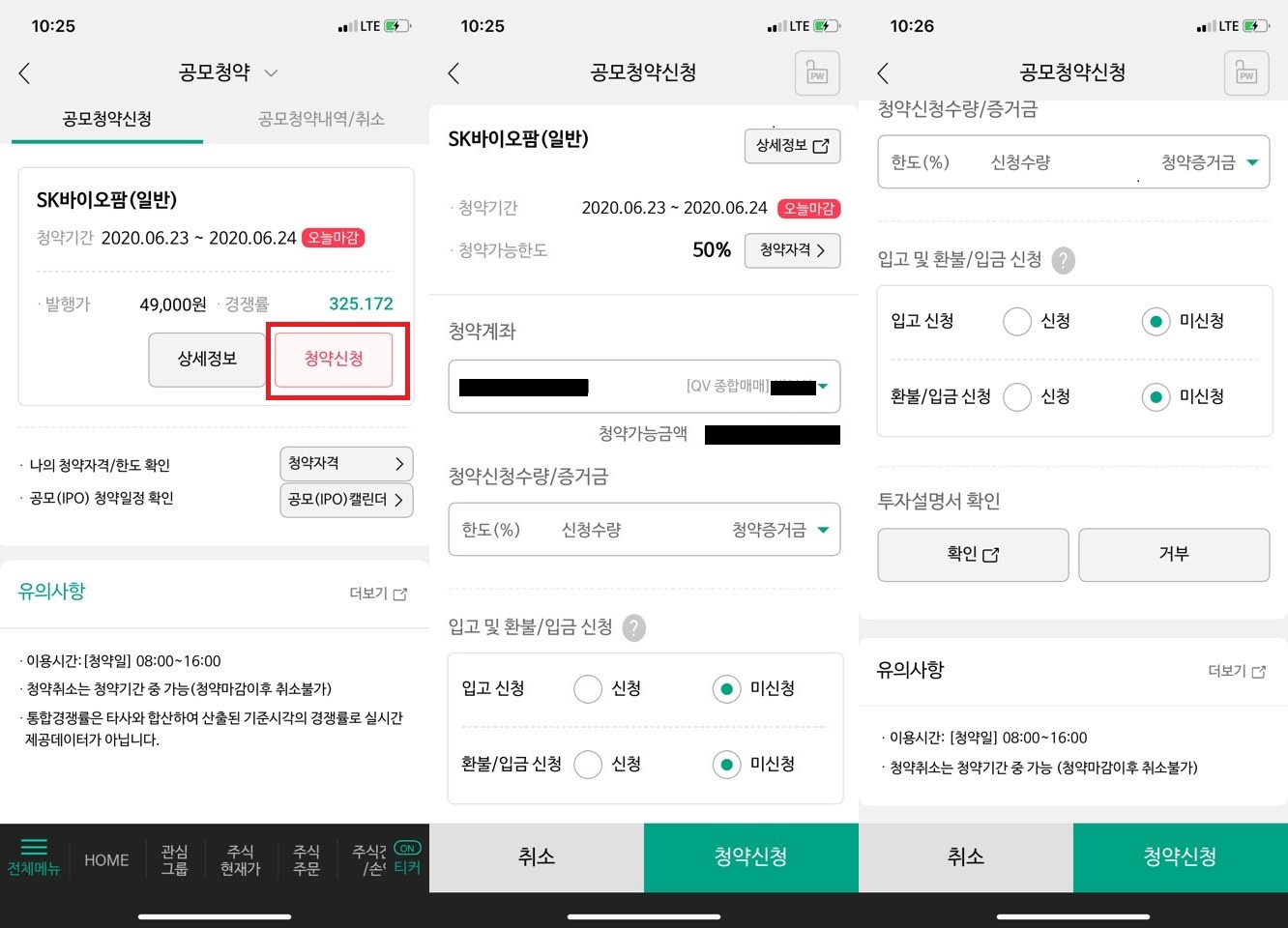This screenshot has width=1288, height=928.
Task: Select 신청 radio for 환불/입금 신청, middle screen
Action: 588,765
